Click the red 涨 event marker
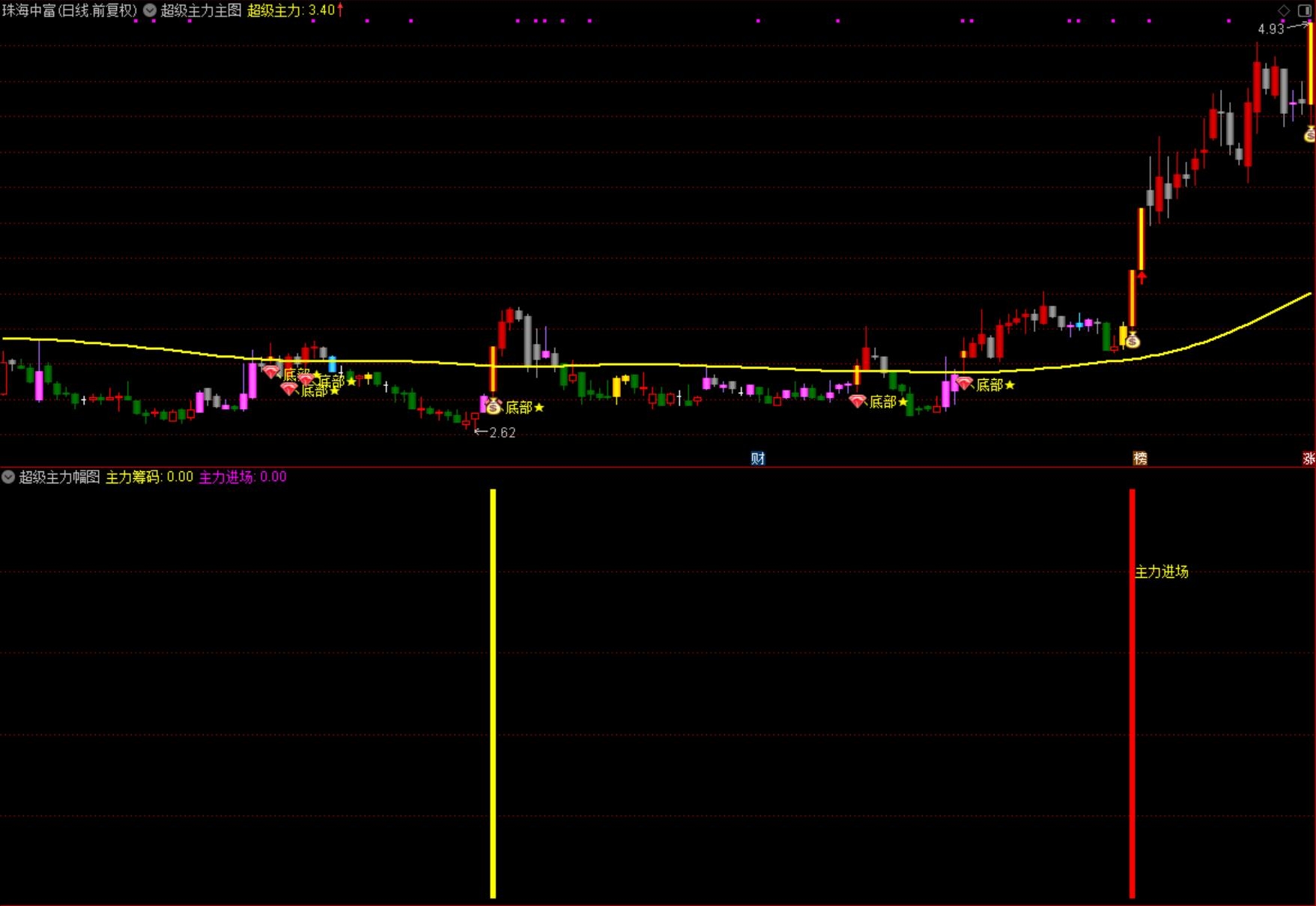 click(x=1309, y=459)
